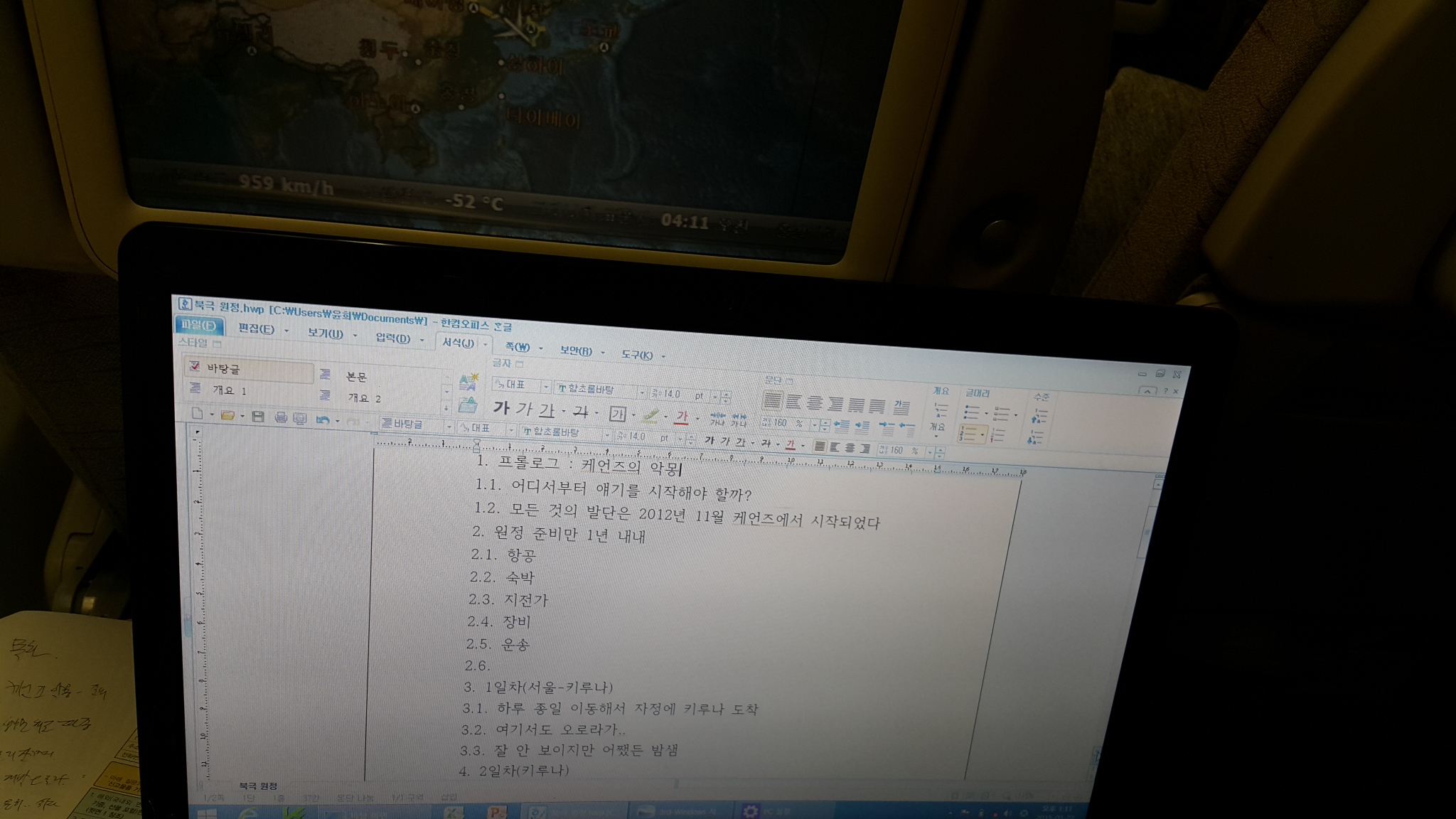Select the 본문 style

[356, 377]
